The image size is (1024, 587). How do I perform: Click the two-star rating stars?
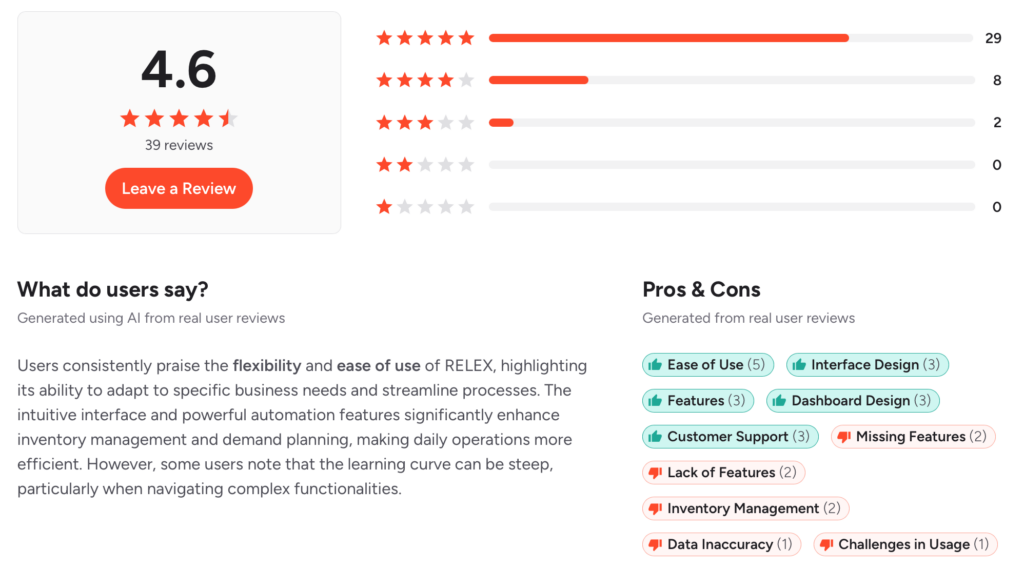pos(425,165)
